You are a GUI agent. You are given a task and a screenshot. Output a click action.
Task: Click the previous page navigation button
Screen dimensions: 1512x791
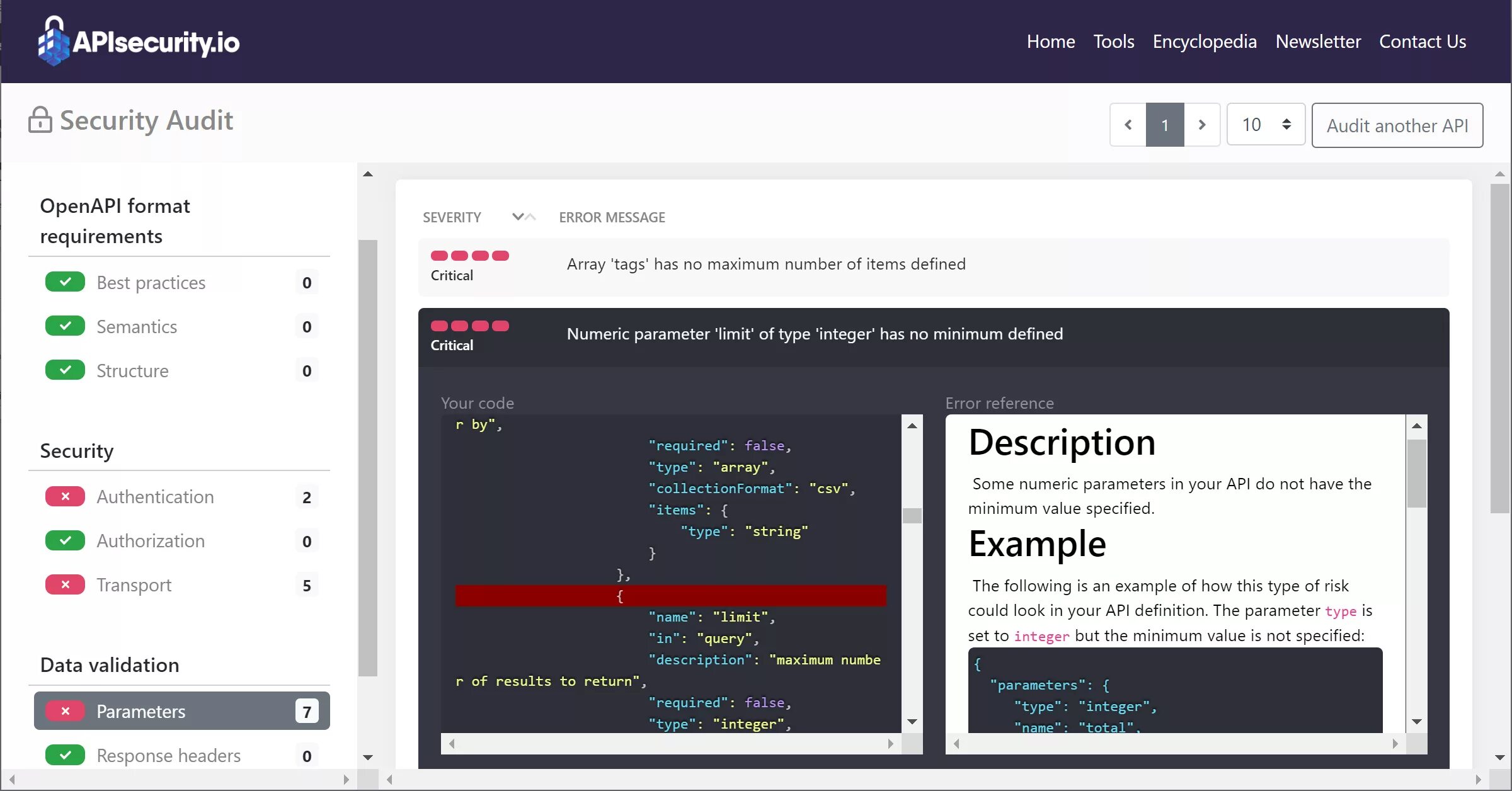(1128, 124)
